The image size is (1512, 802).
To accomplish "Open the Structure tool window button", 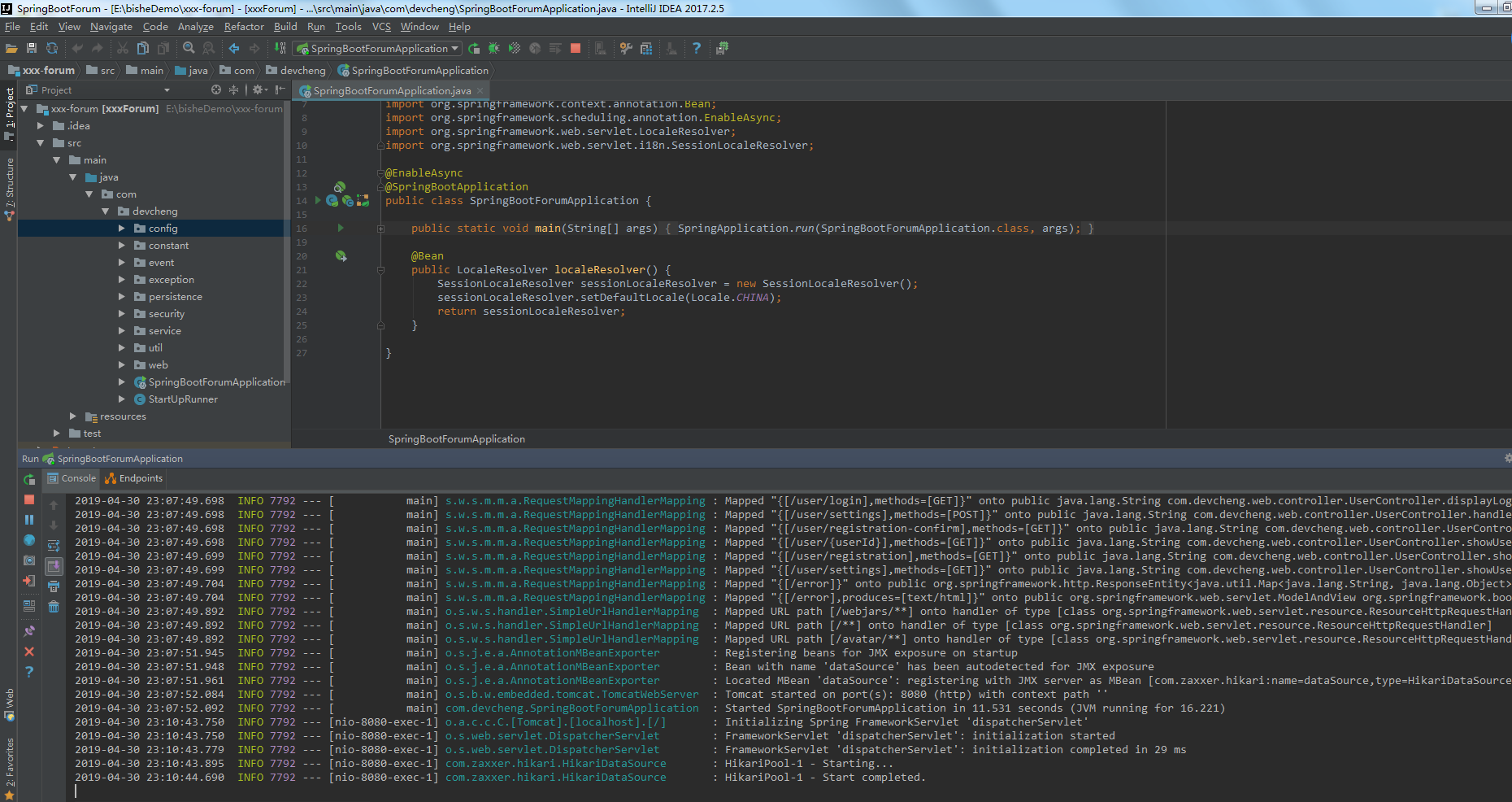I will (x=9, y=187).
